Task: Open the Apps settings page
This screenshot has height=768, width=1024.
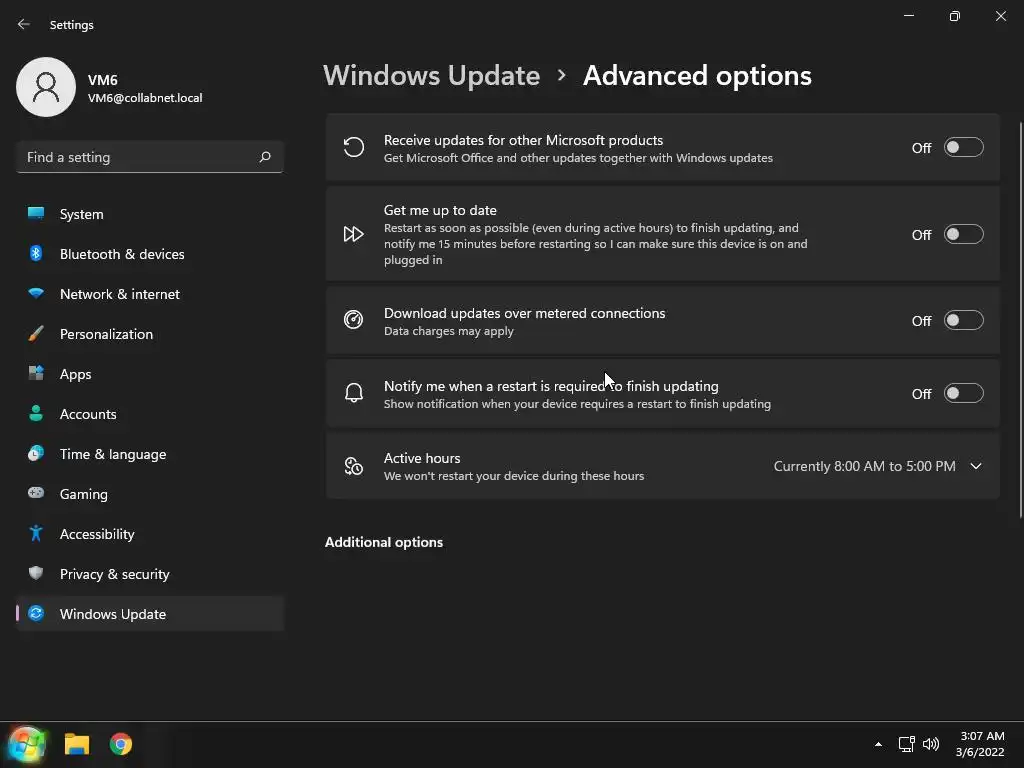Action: (x=150, y=374)
